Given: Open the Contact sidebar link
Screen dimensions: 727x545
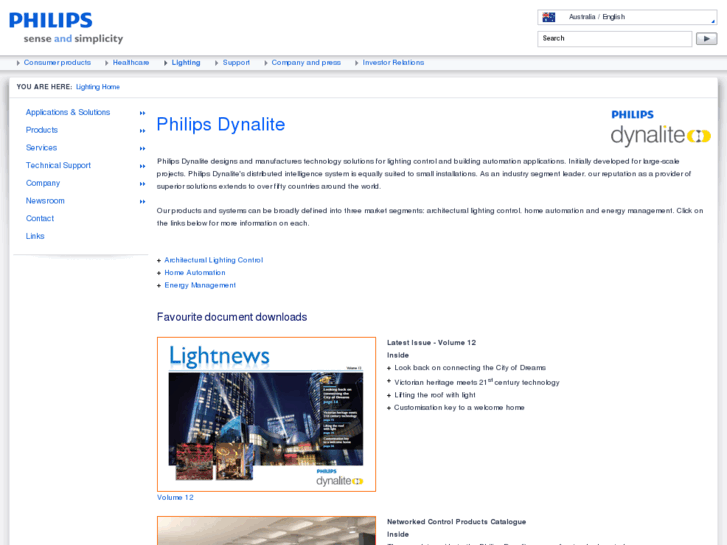Looking at the screenshot, I should click(x=40, y=218).
